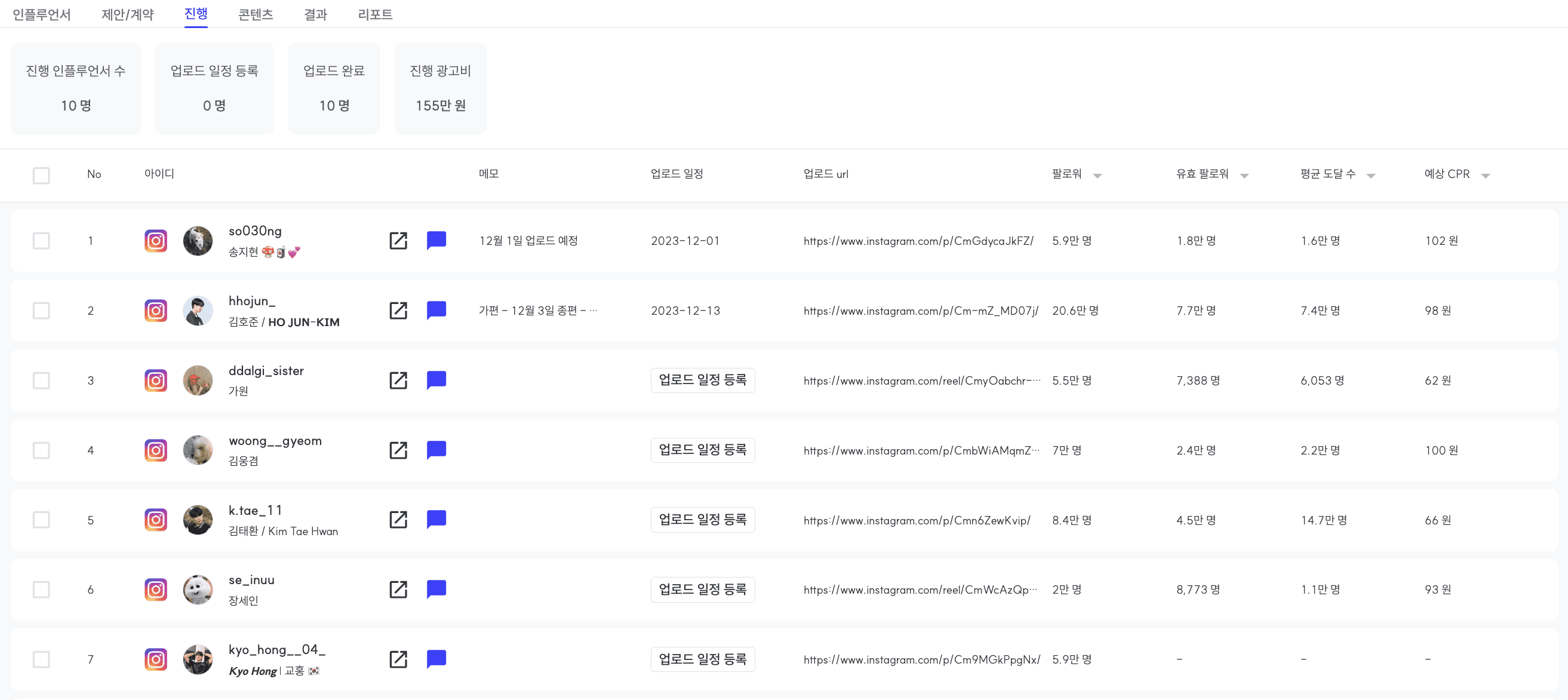Screen dimensions: 1568x700
Task: Open external link icon for kyo_hong__04_
Action: click(398, 659)
